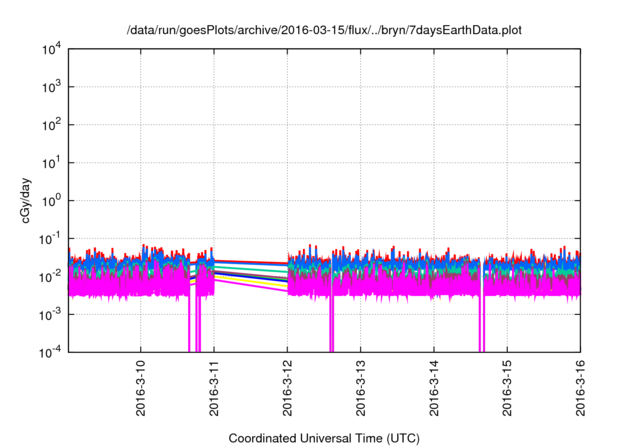This screenshot has width=640, height=448.
Task: Click the 2016-3-14 date label
Action: [433, 388]
